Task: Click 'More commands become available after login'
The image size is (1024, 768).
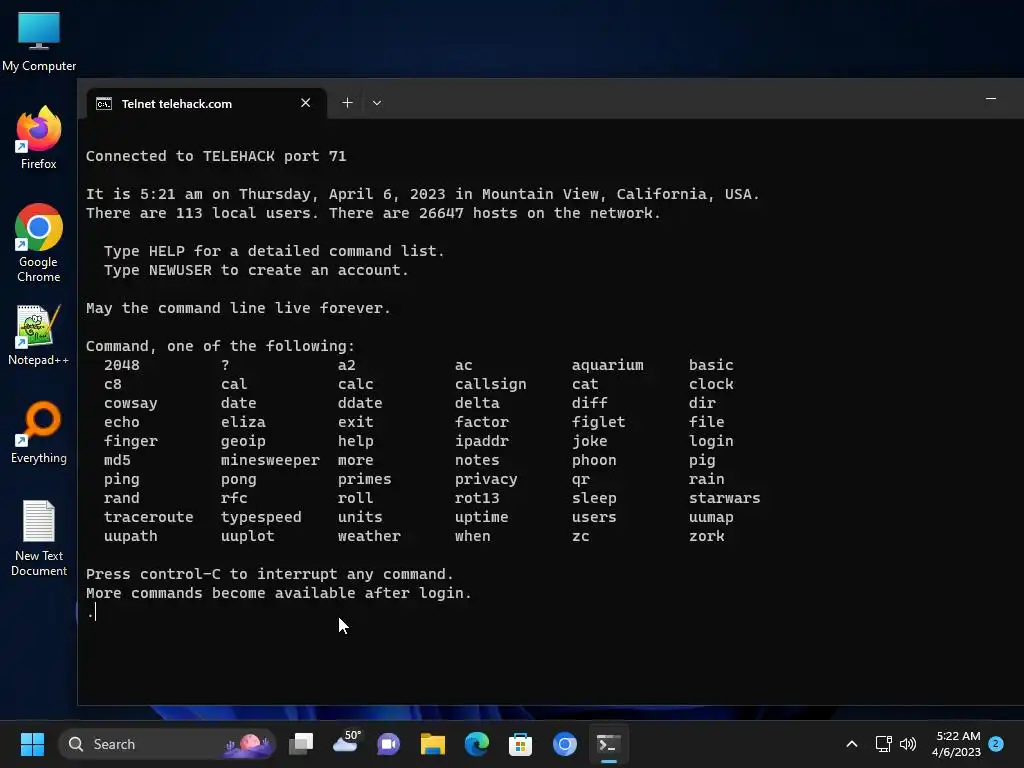Action: [x=279, y=594]
